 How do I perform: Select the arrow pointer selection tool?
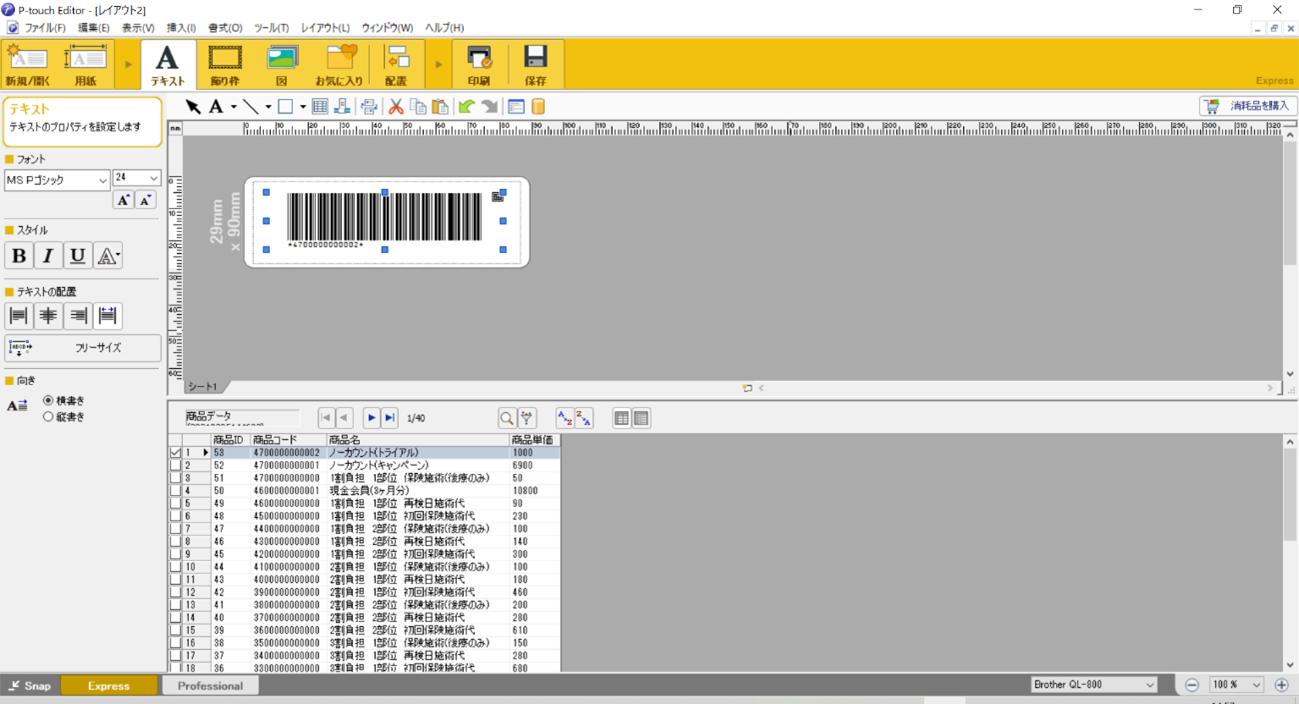pos(193,107)
